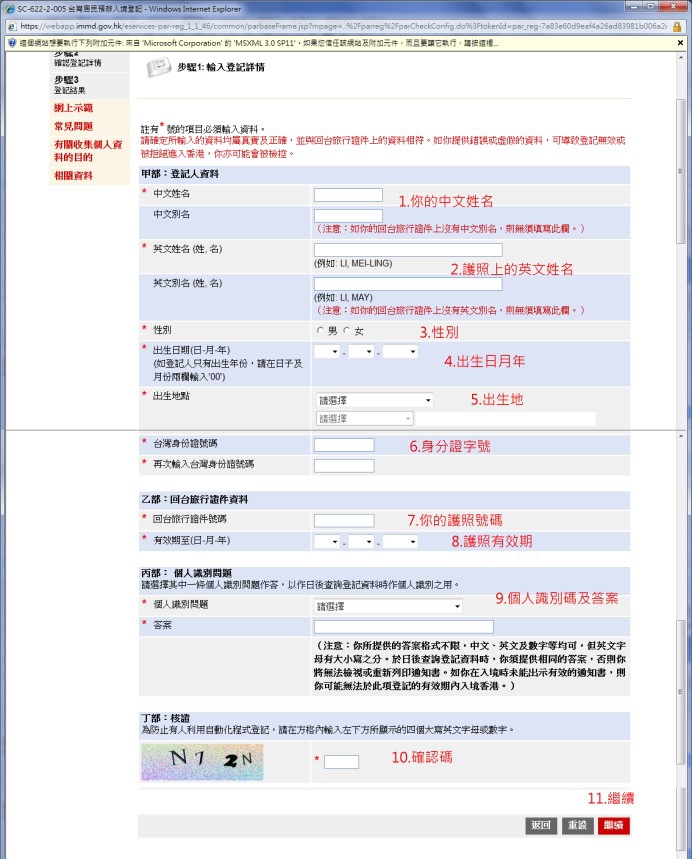Click the 答案 answer input field
Viewport: 692px width, 859px height.
(x=404, y=627)
